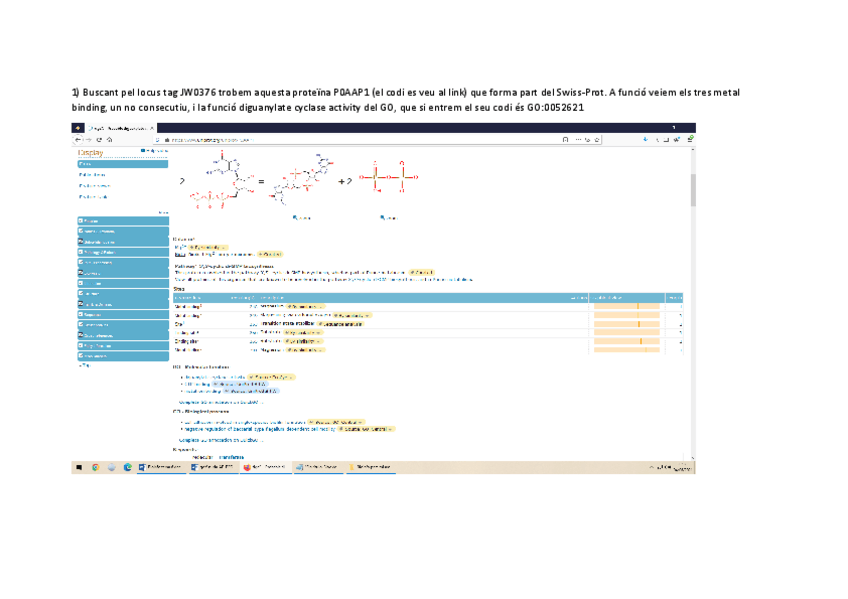
Task: Switch to Feature viewer in Display menu
Action: coord(94,185)
